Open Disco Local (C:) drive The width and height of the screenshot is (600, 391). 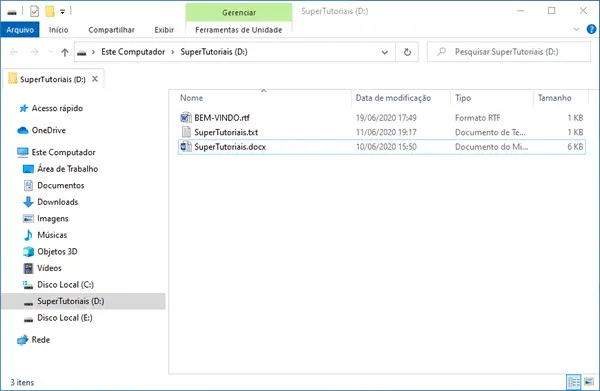click(x=65, y=285)
